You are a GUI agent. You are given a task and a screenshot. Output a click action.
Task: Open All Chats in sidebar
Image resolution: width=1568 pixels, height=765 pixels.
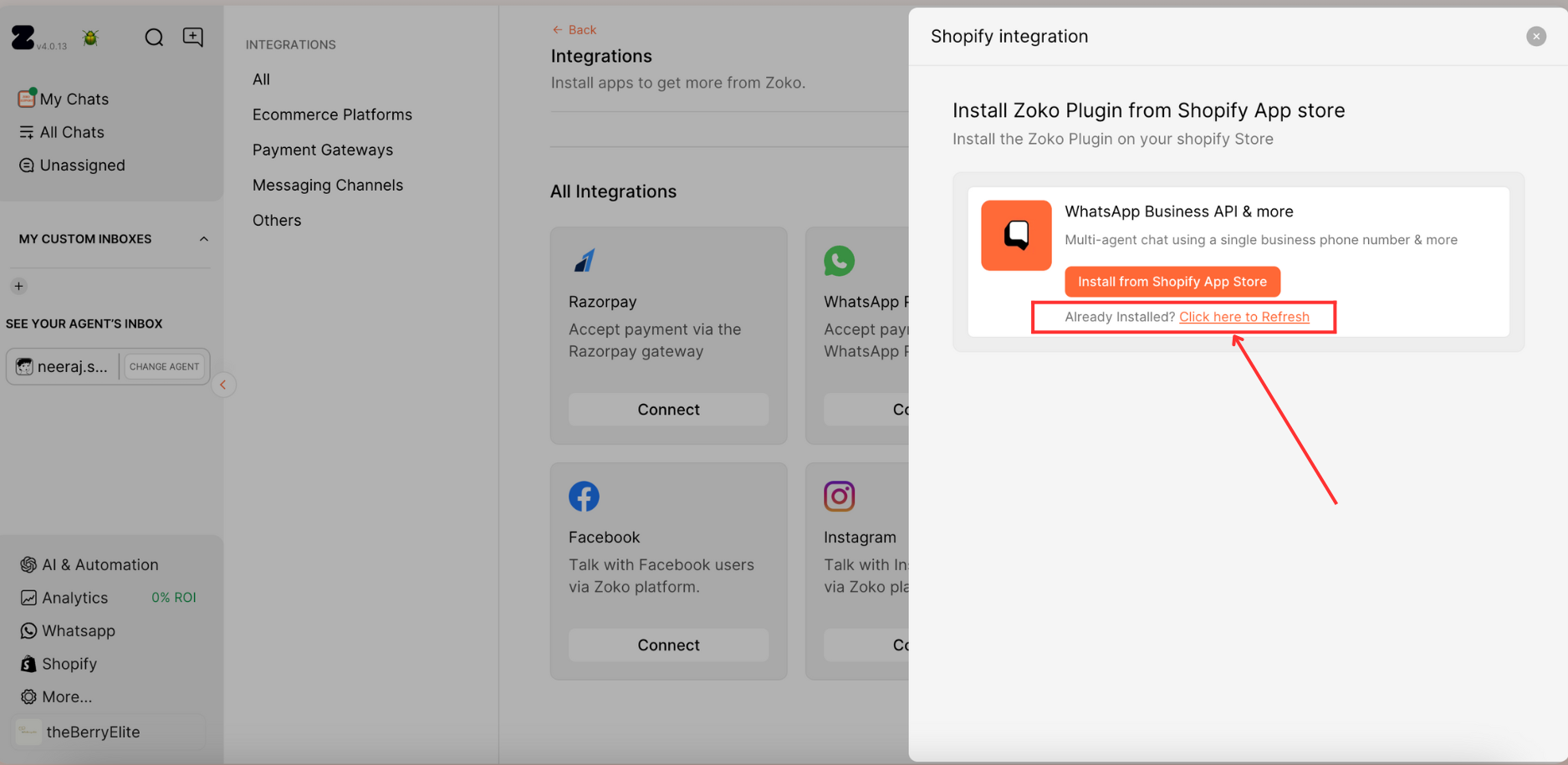tap(62, 132)
